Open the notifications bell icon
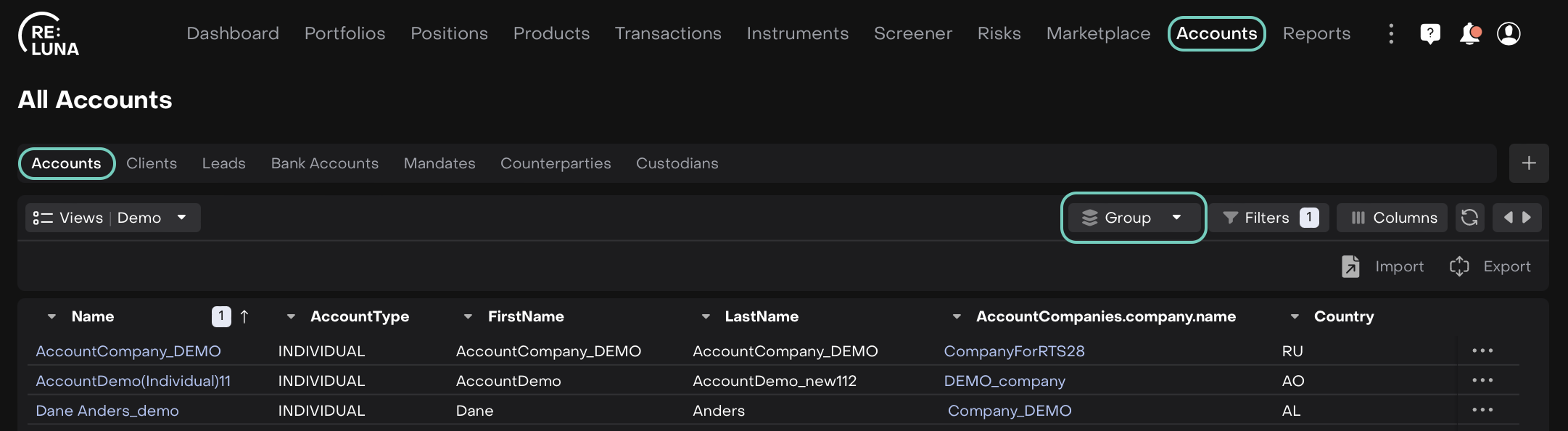 (1469, 34)
